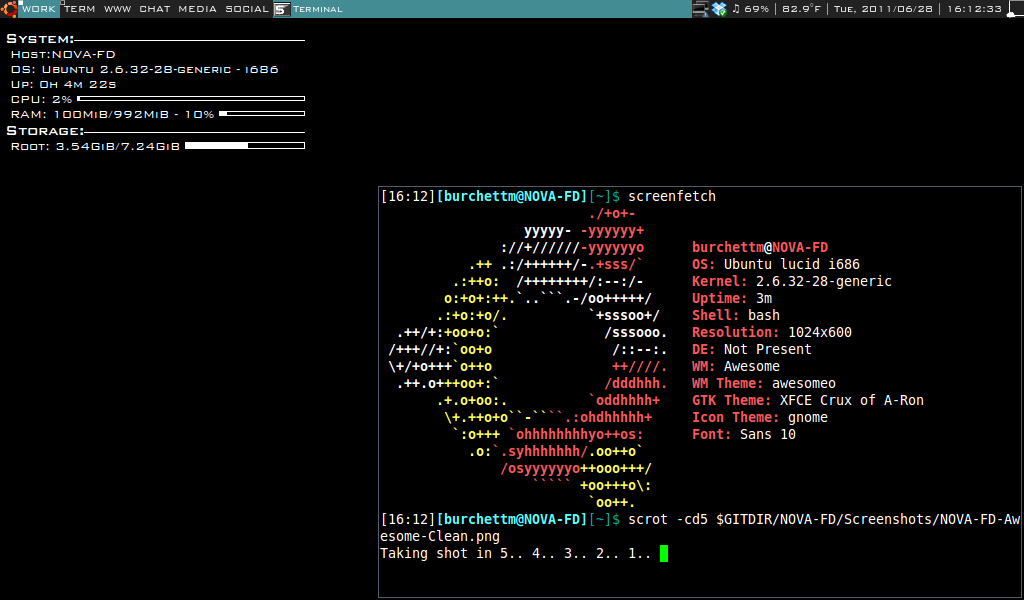Click the Taking shot in 5.. 4.. countdown line
Screen dimensions: 1024x600
[x=515, y=553]
